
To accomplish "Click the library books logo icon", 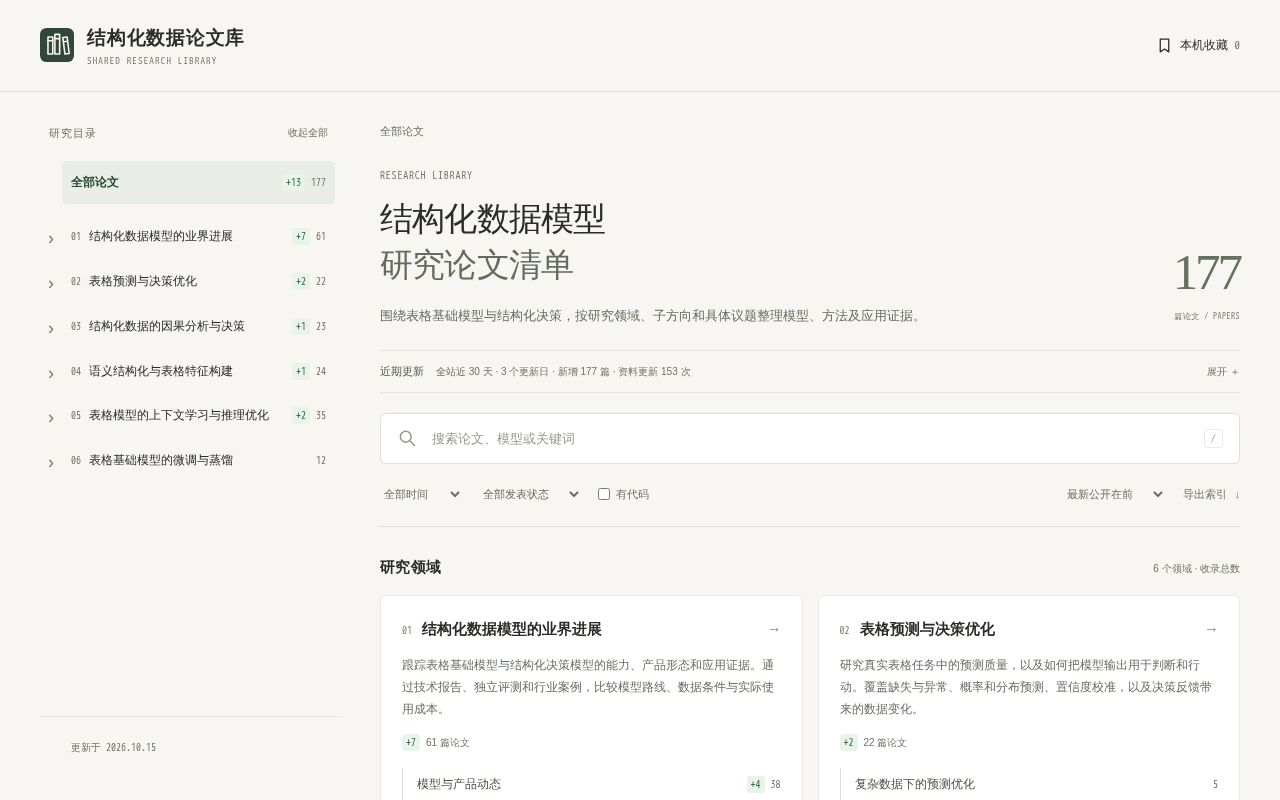I will tap(57, 45).
